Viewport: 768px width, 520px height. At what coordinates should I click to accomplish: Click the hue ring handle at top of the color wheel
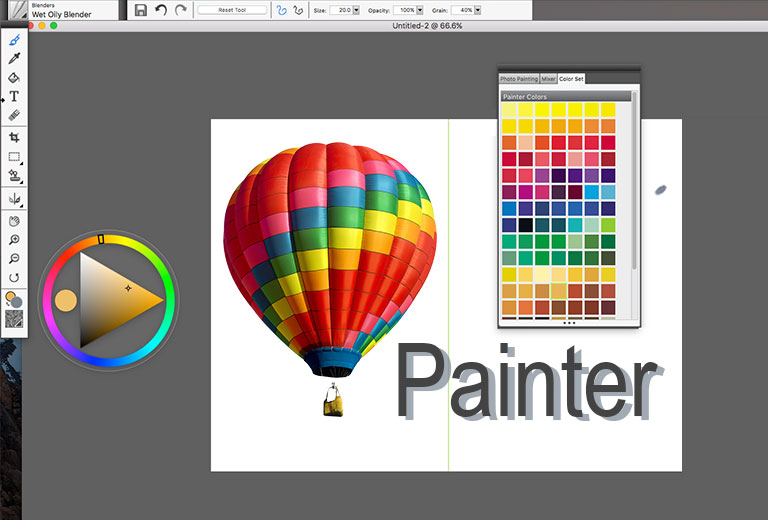point(101,239)
